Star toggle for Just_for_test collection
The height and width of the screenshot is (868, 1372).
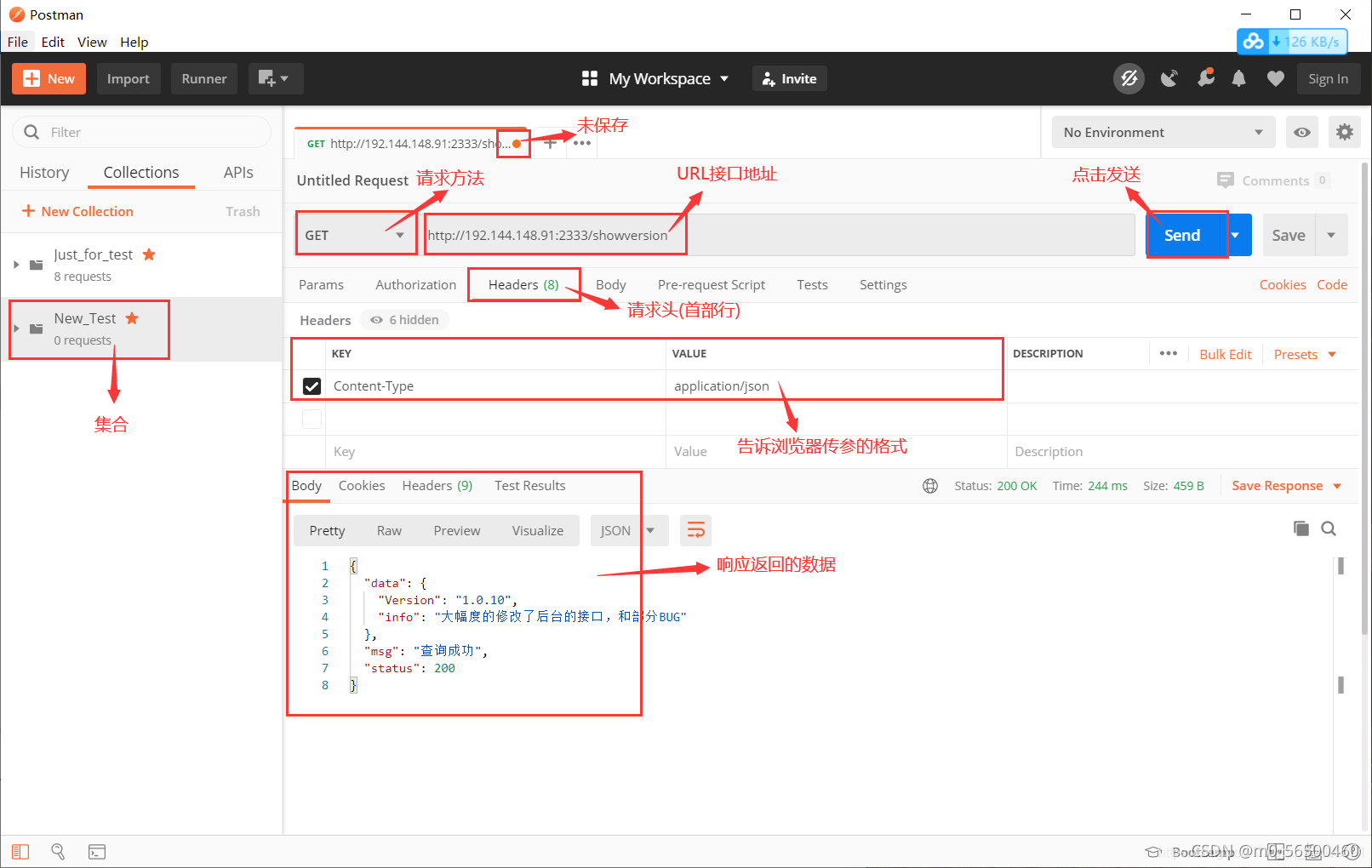(149, 254)
